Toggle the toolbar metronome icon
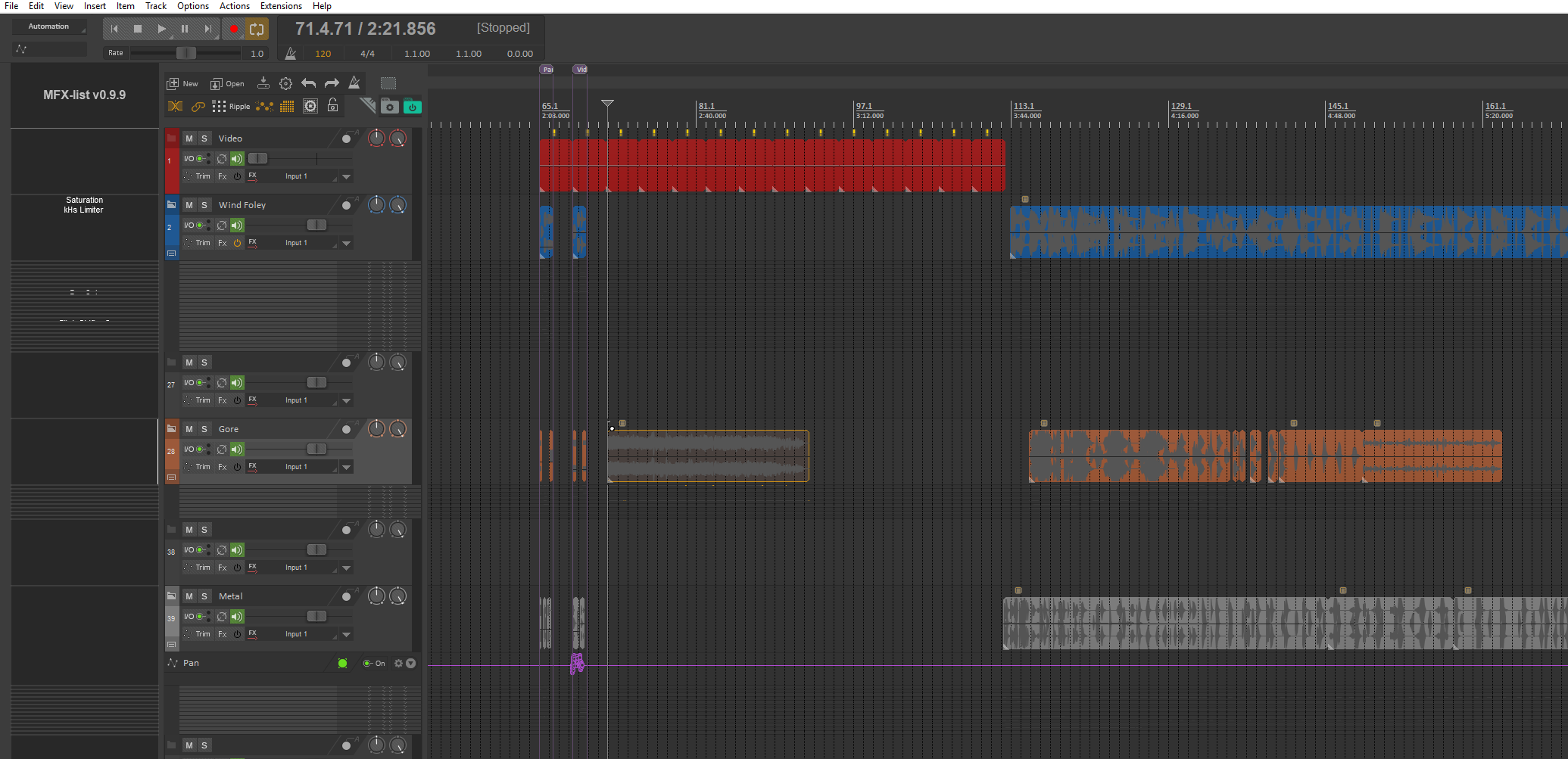The image size is (1568, 759). (x=354, y=83)
